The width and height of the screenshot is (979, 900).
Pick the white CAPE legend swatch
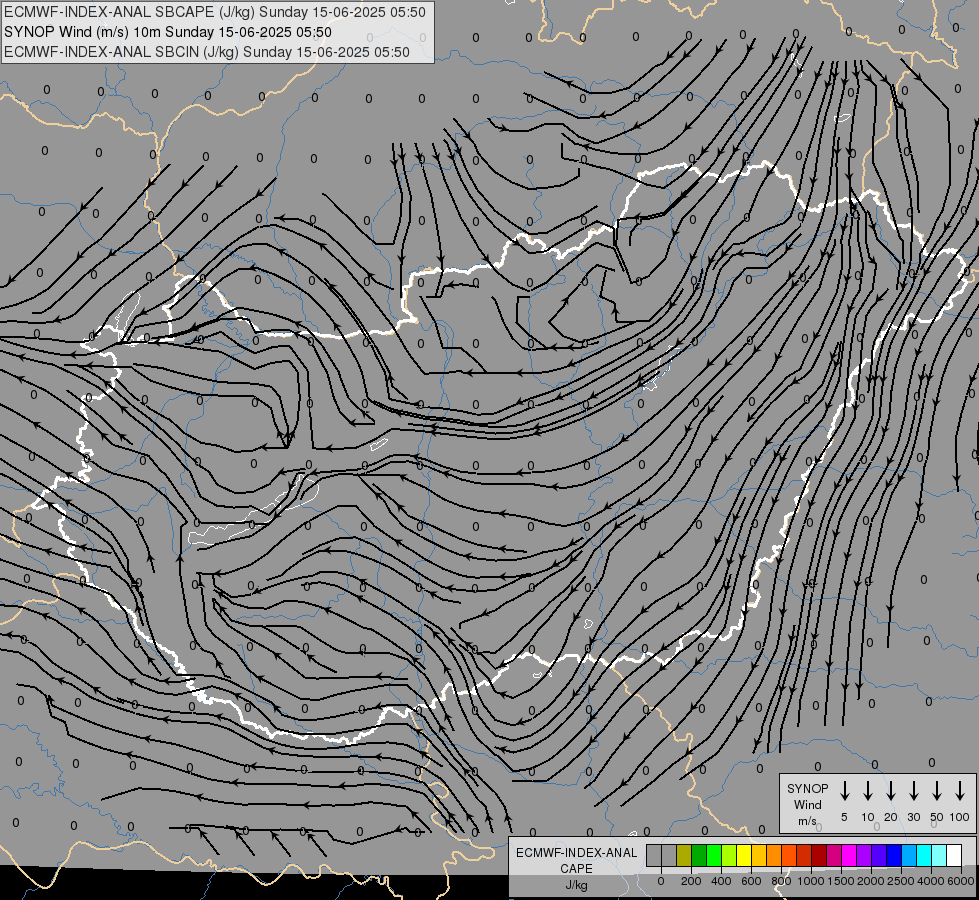pyautogui.click(x=953, y=855)
